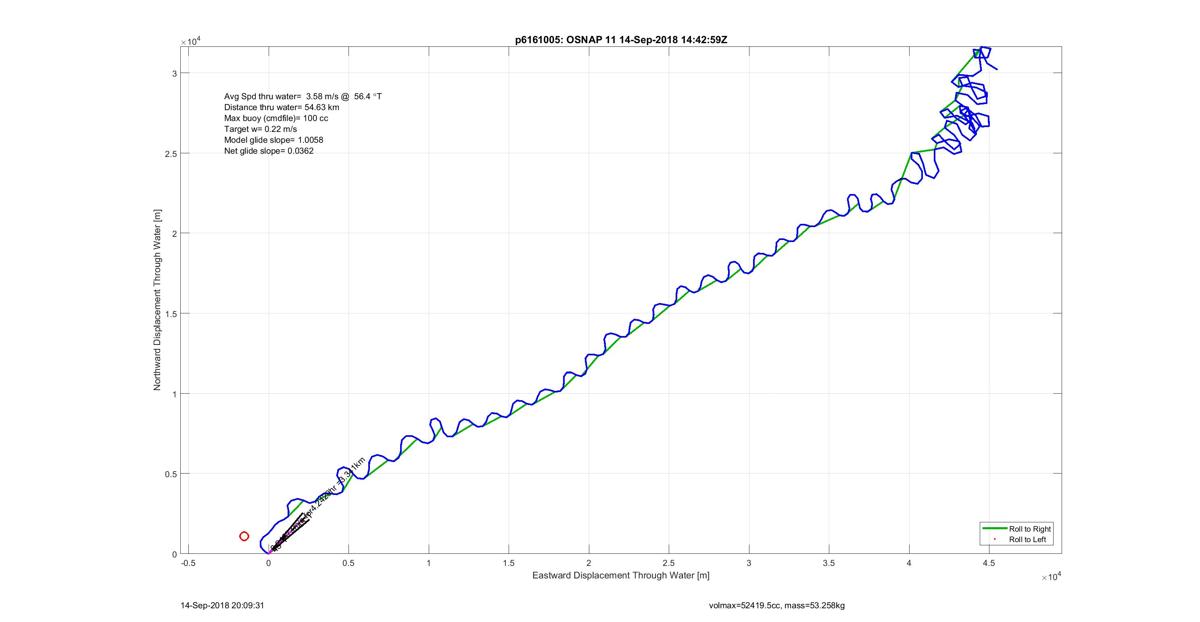1200x622 pixels.
Task: Click the y-axis tick label '1.5'
Action: (170, 313)
